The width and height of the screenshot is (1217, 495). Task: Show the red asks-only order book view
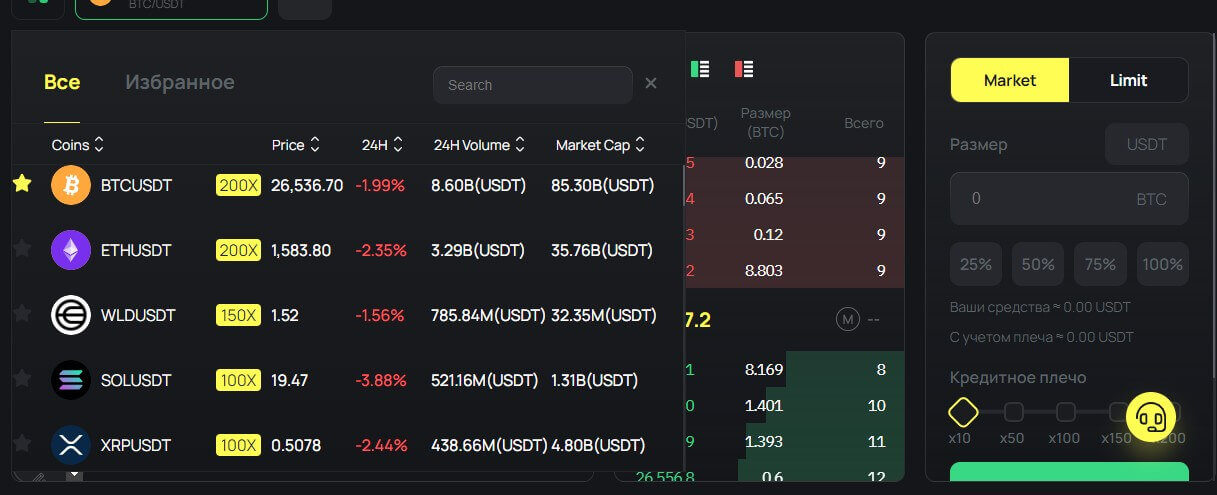click(744, 69)
